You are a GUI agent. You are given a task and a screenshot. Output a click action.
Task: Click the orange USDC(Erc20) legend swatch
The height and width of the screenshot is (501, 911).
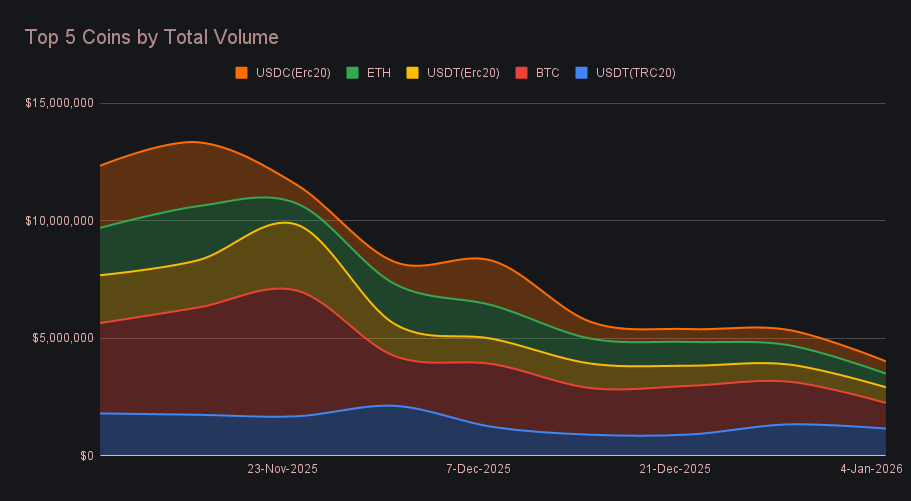click(x=241, y=73)
